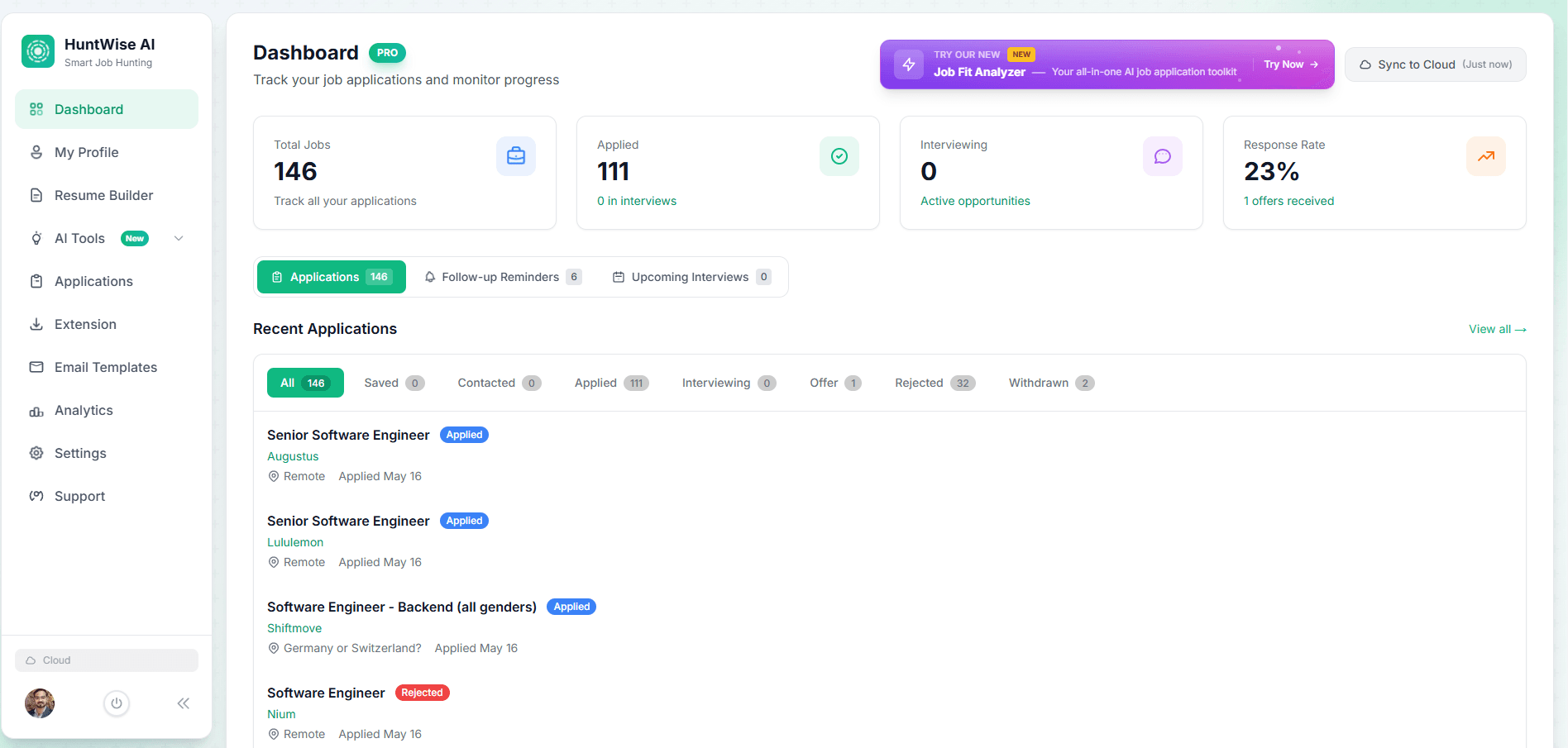Click location pin icon for Germany or Switzerland
The width and height of the screenshot is (1568, 748).
(274, 648)
